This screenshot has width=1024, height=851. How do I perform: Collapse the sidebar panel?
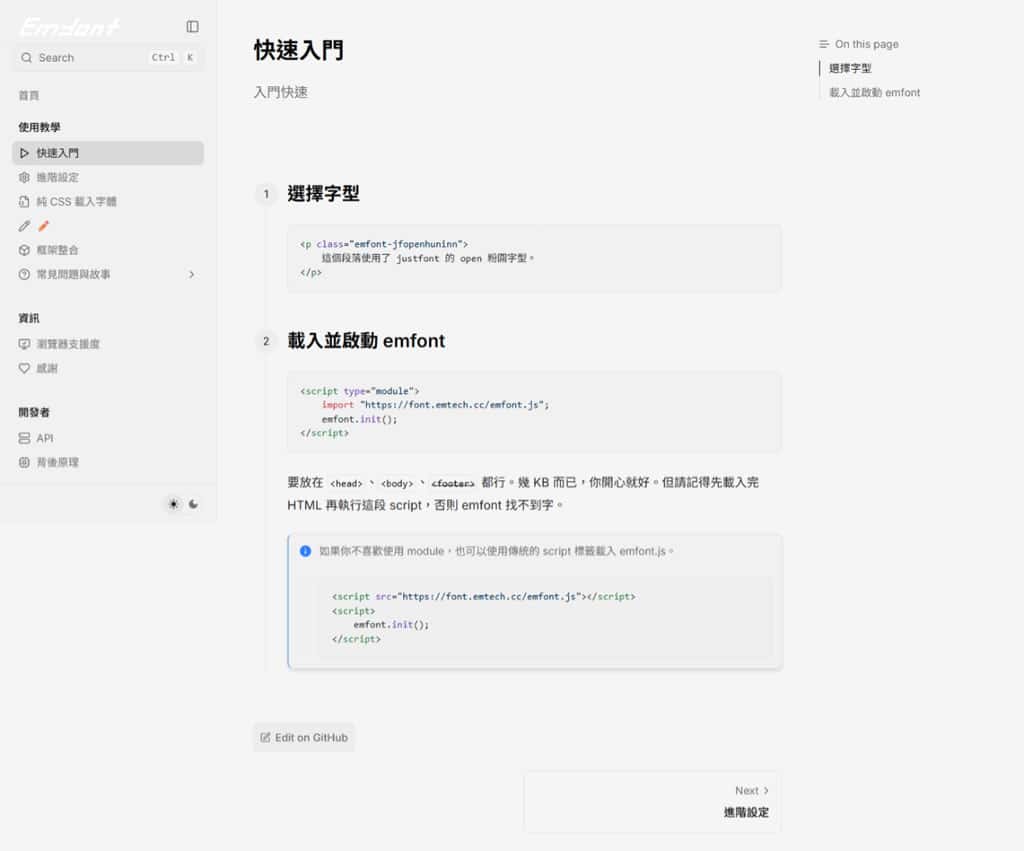pyautogui.click(x=192, y=27)
